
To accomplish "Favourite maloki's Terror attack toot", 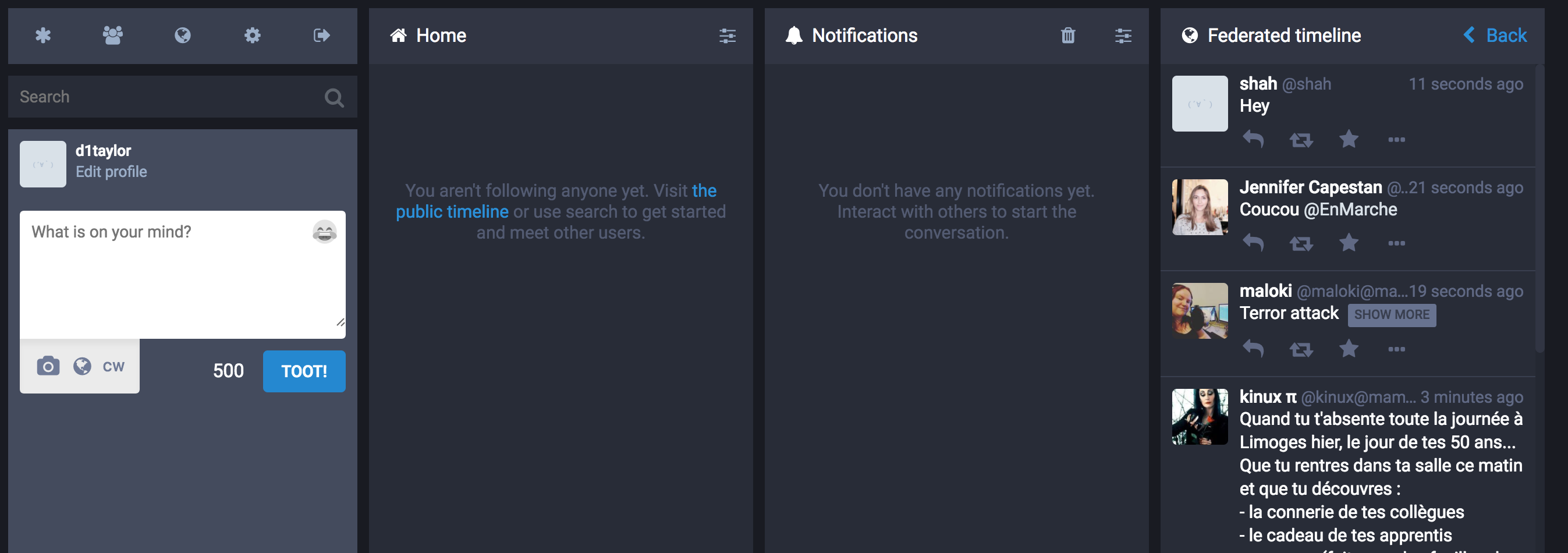I will [x=1349, y=349].
